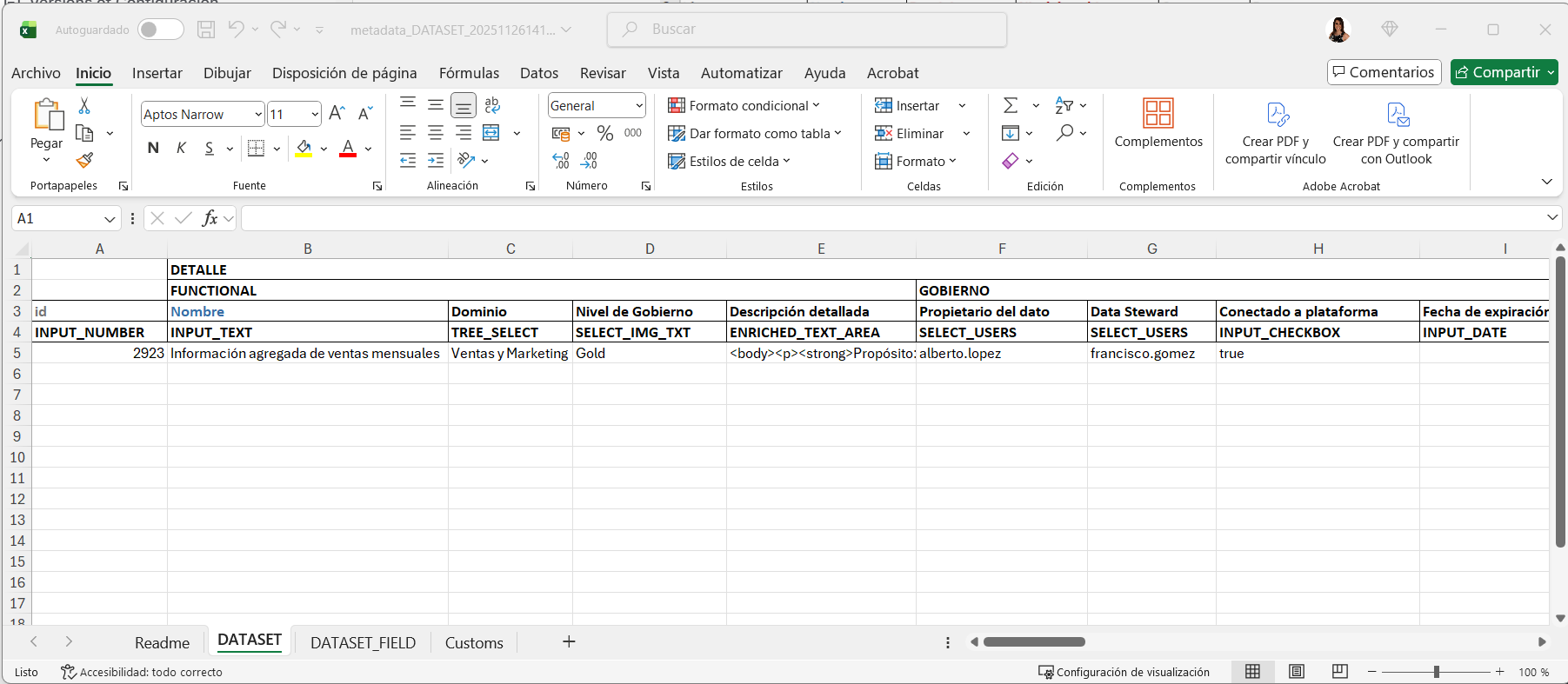Apply percent style number format
This screenshot has height=684, width=1568.
(605, 133)
